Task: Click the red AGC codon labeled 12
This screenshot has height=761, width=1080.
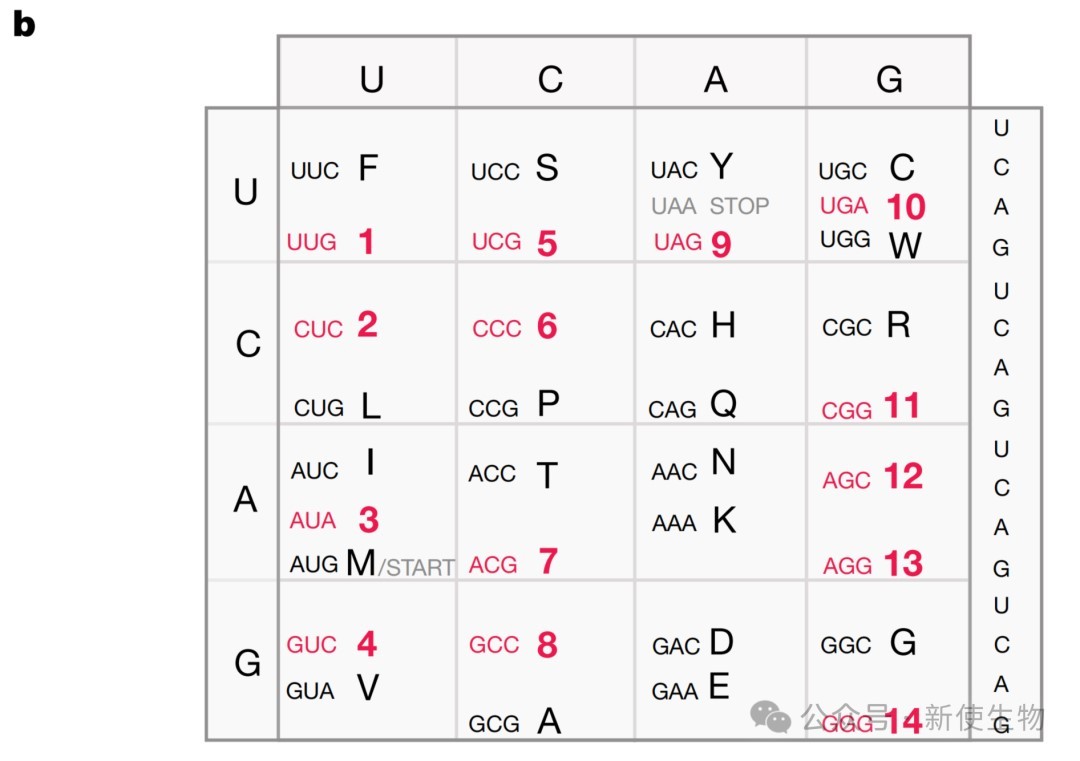Action: [873, 477]
